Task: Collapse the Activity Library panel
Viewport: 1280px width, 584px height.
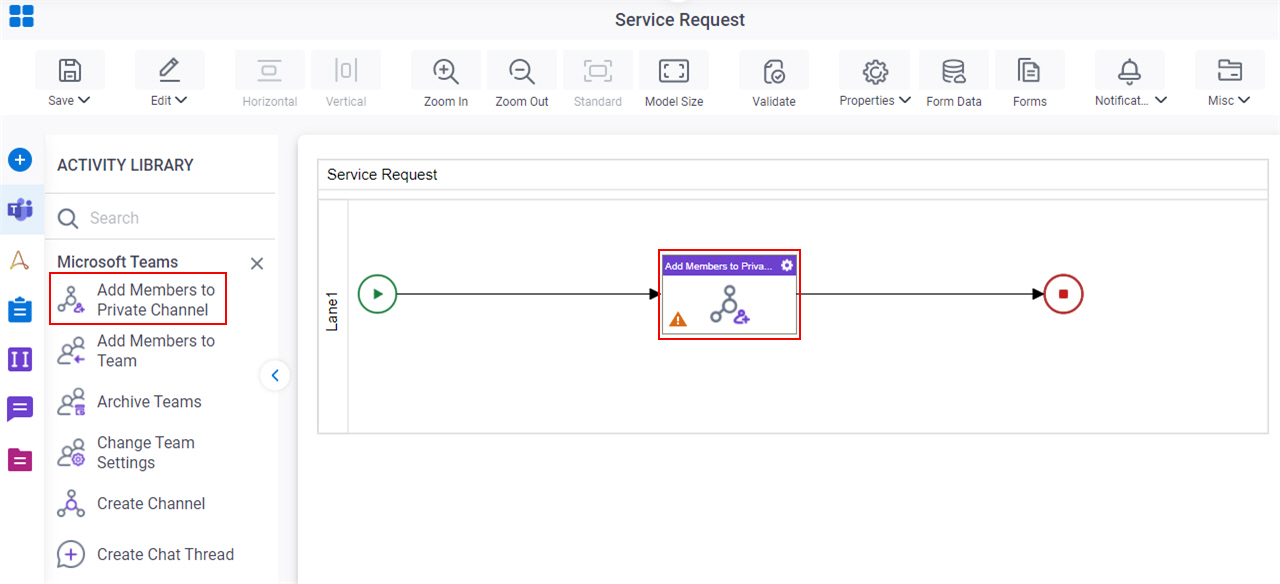Action: coord(275,376)
